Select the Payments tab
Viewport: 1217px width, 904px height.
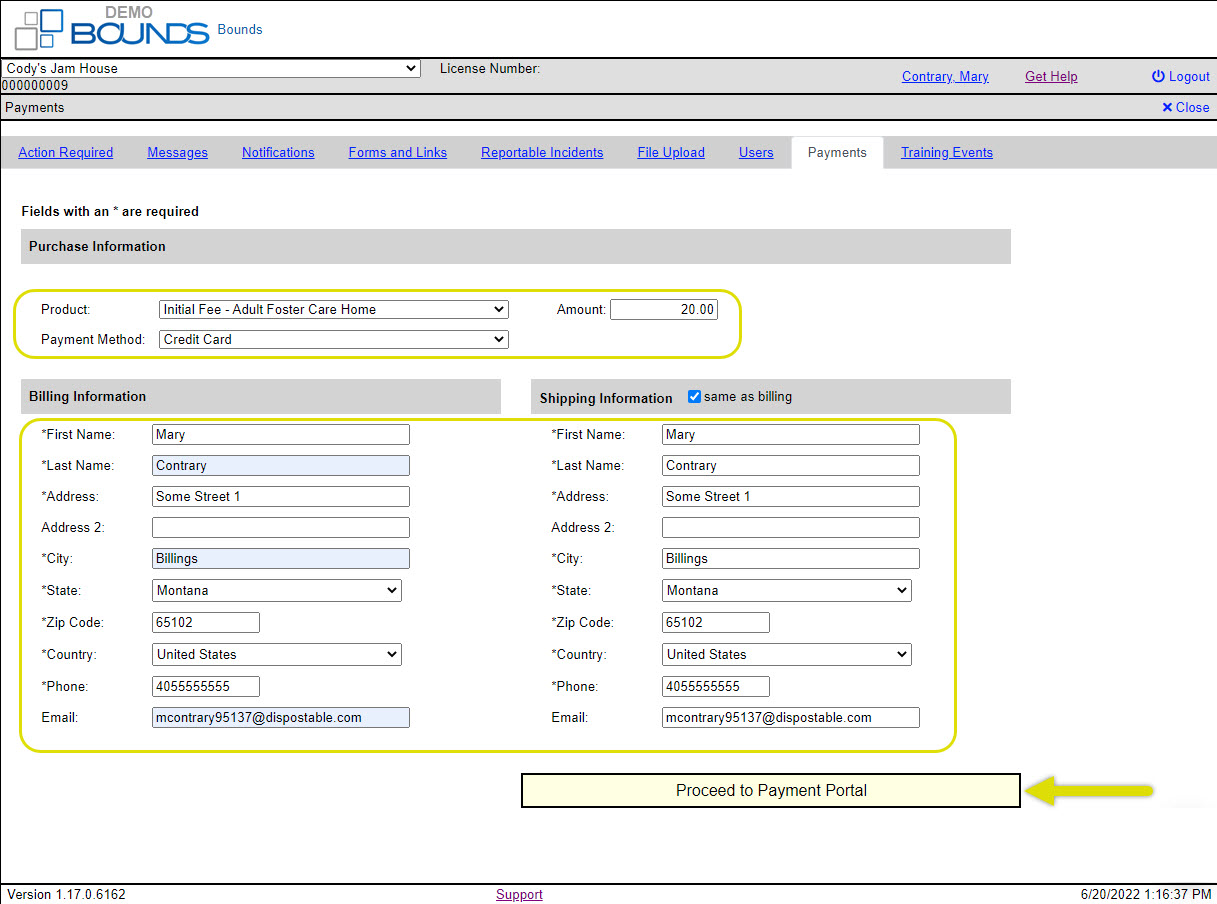837,152
